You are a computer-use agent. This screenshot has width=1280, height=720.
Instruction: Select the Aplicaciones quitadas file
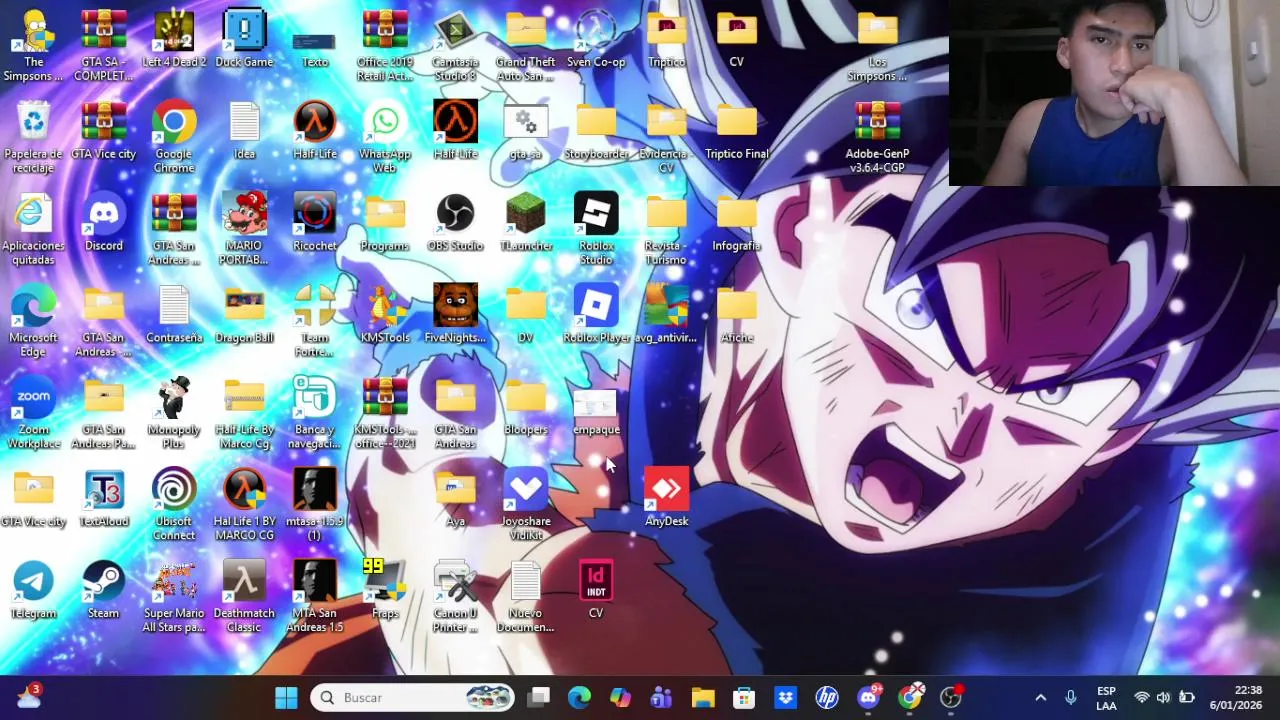click(x=34, y=230)
